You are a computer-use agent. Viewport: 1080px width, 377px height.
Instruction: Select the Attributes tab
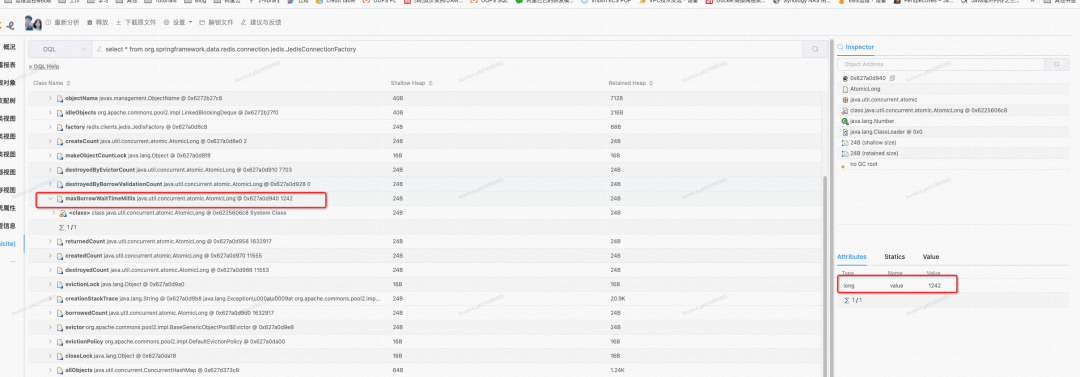851,256
